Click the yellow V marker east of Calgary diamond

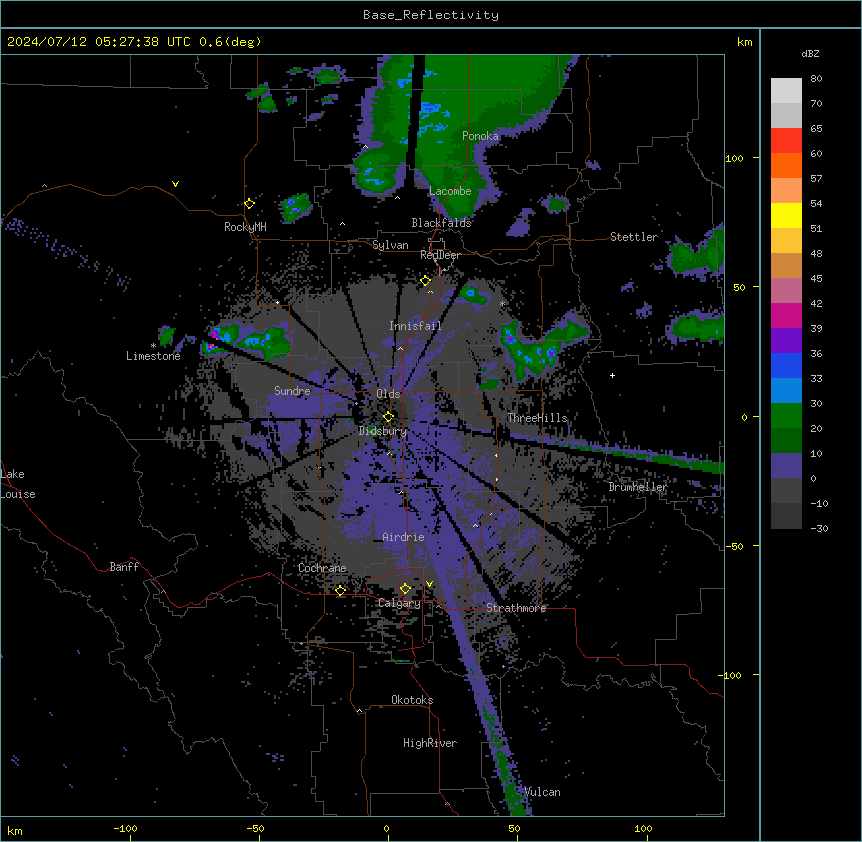coord(429,584)
